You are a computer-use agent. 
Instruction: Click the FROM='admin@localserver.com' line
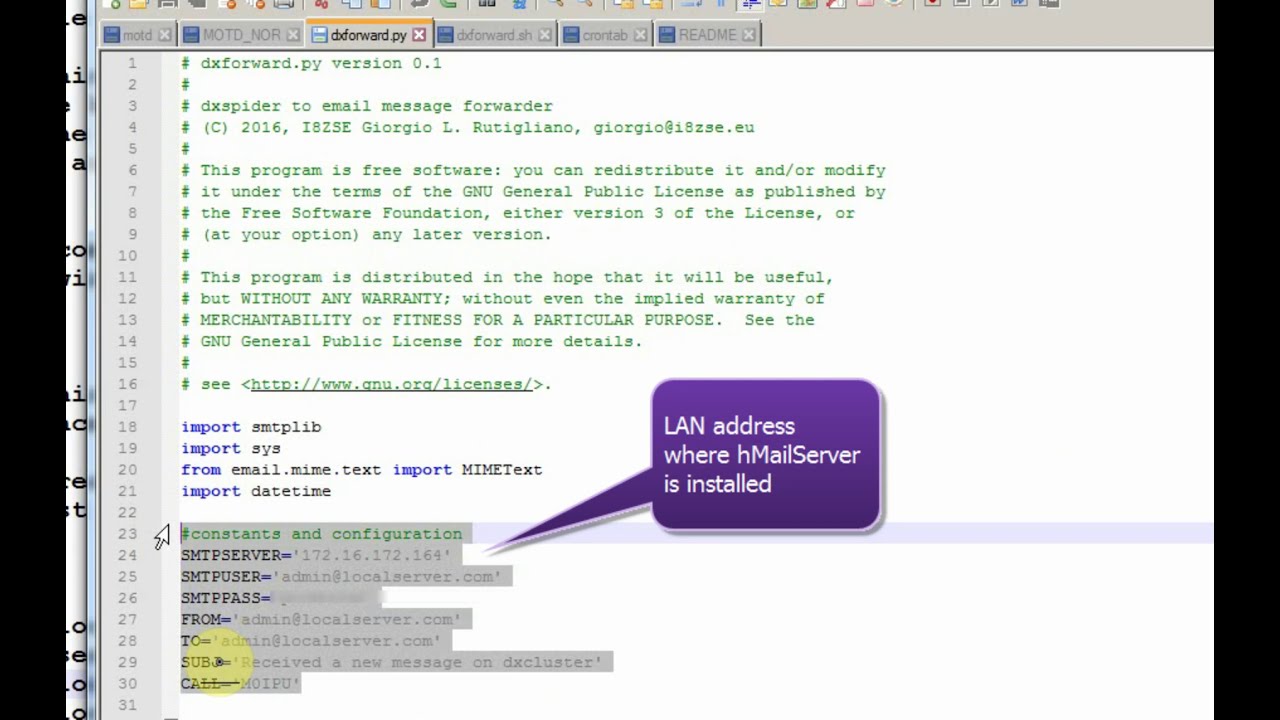pos(321,620)
